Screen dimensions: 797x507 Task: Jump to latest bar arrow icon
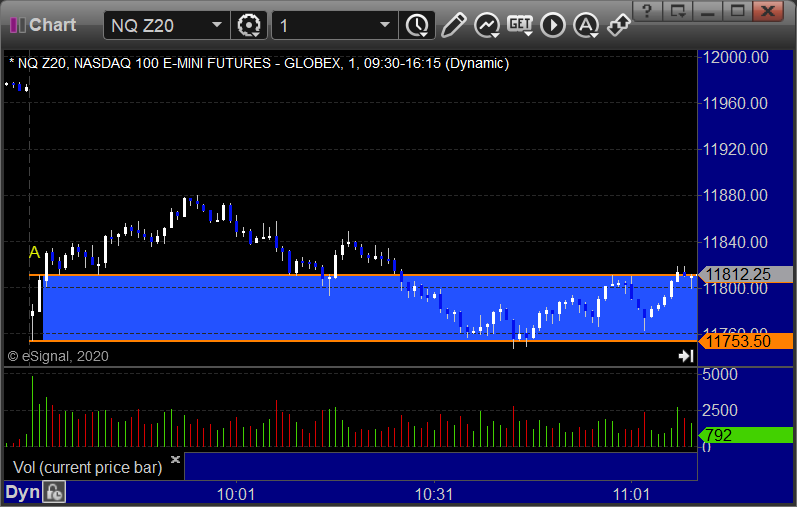(x=686, y=356)
